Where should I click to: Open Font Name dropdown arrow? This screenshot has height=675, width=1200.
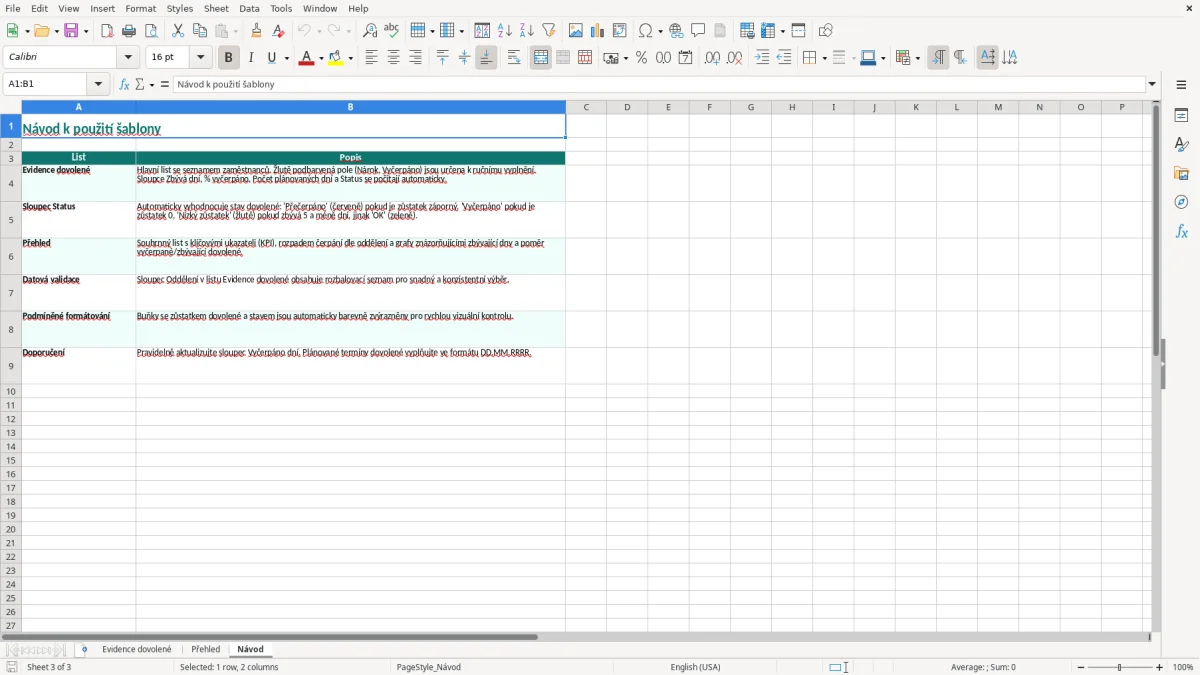(x=128, y=58)
